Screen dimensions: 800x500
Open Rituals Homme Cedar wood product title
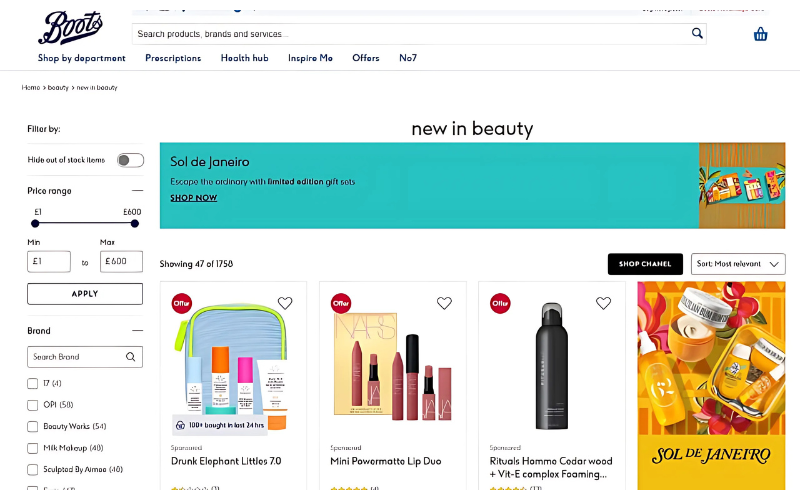point(551,467)
